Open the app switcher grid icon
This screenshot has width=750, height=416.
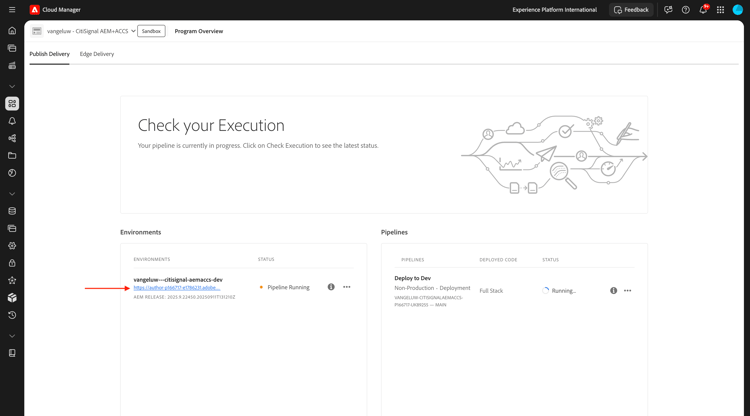(x=720, y=10)
